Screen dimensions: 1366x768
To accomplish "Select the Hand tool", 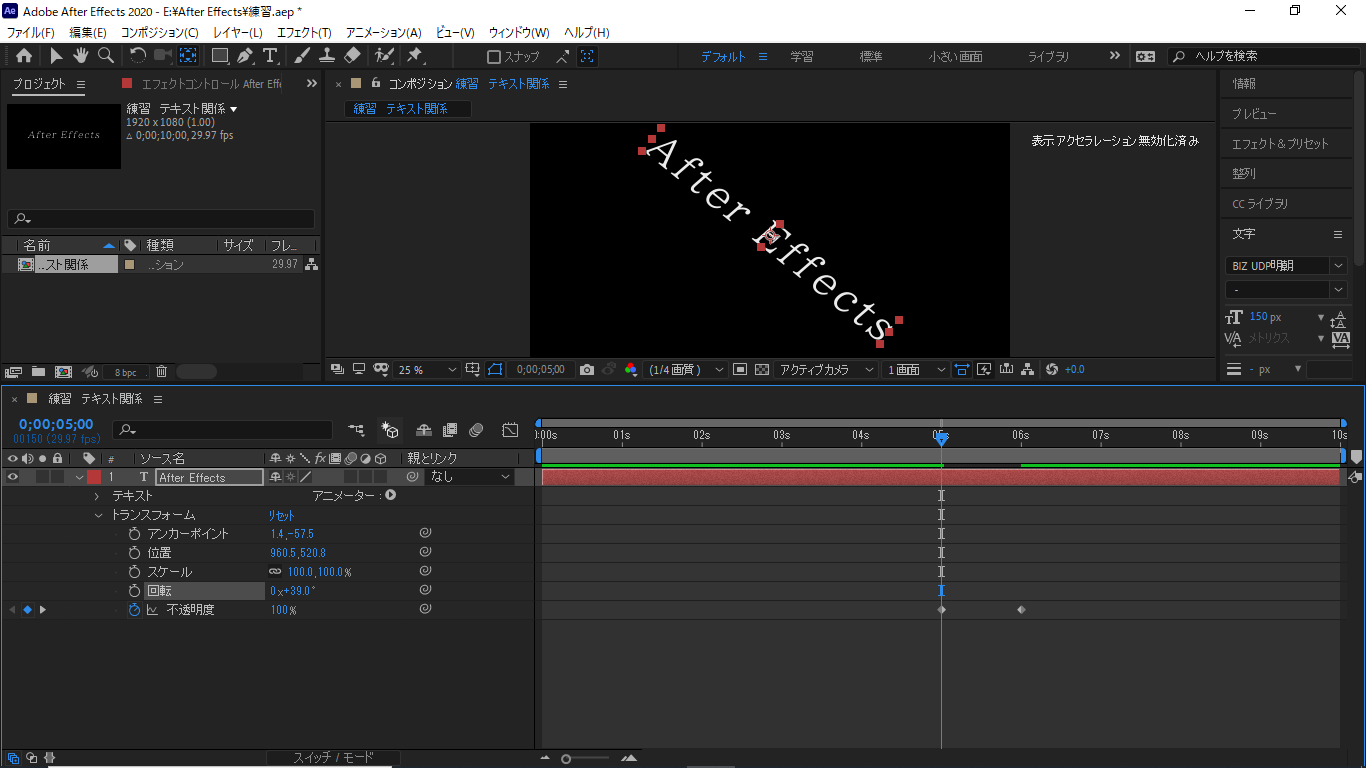I will pos(80,56).
